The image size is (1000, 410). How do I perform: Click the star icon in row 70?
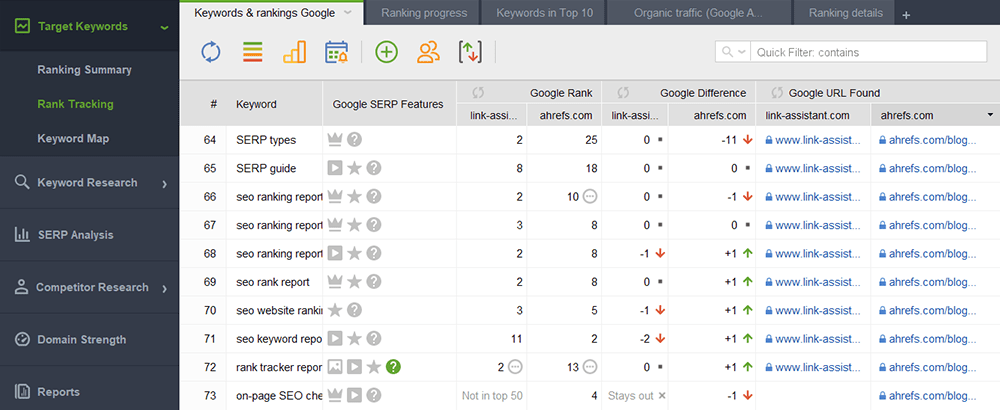[335, 311]
